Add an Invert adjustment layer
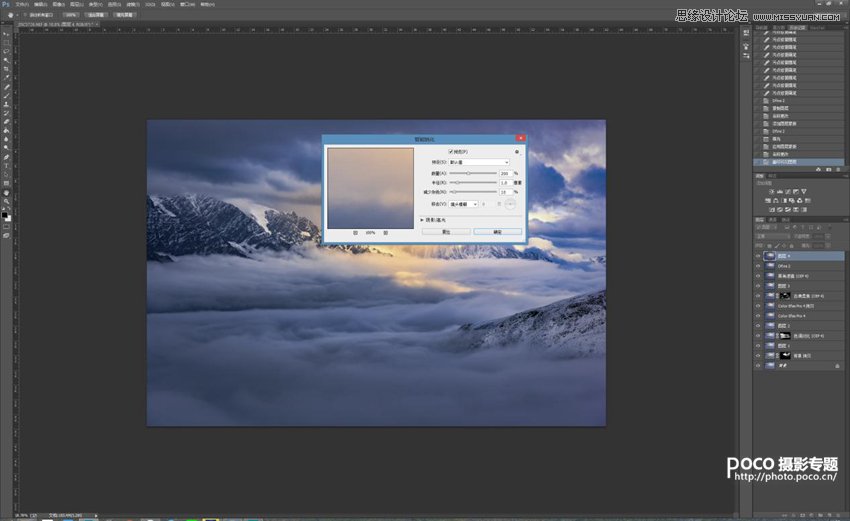 pyautogui.click(x=772, y=210)
